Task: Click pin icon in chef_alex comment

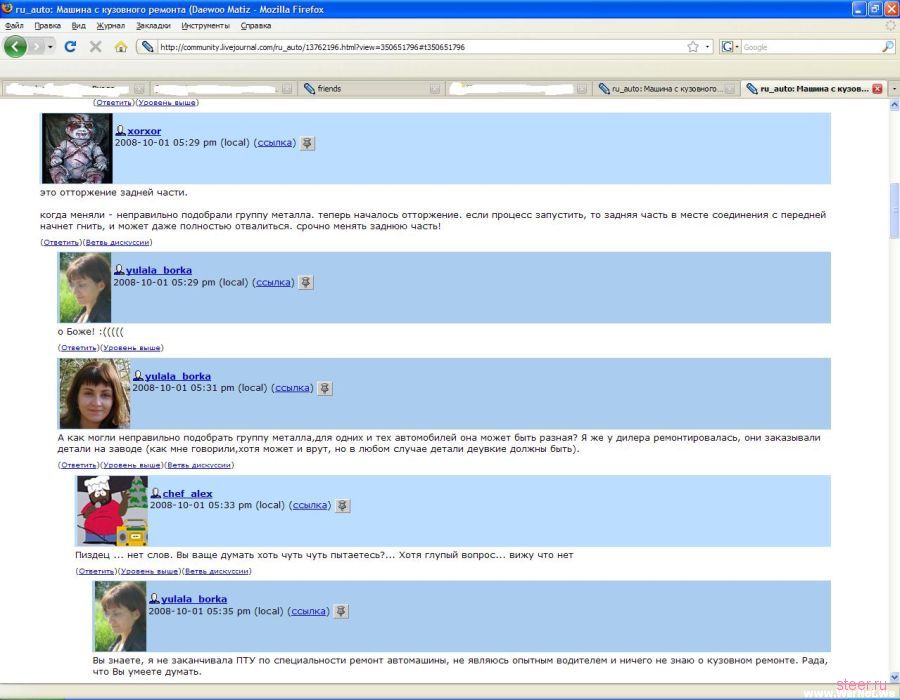Action: tap(343, 505)
